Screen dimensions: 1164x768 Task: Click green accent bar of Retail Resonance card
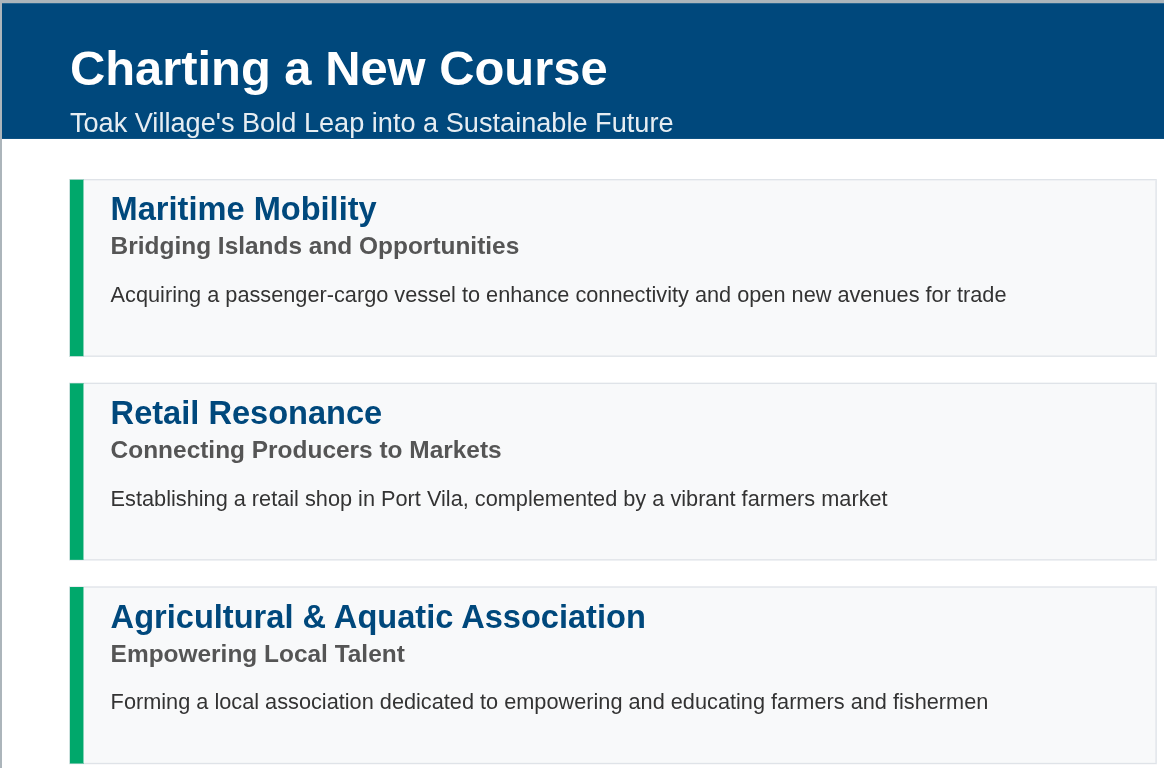tap(76, 471)
